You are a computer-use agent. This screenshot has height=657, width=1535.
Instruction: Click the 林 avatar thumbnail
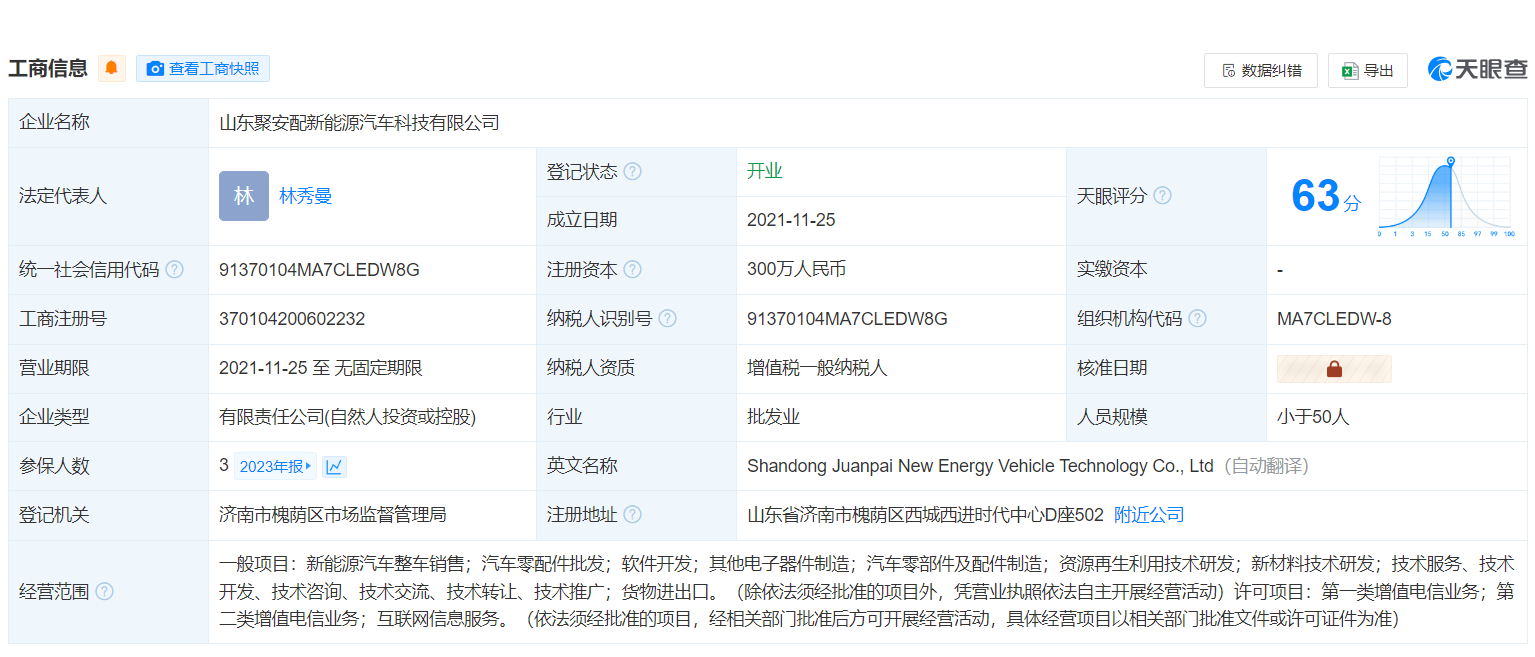[x=244, y=196]
